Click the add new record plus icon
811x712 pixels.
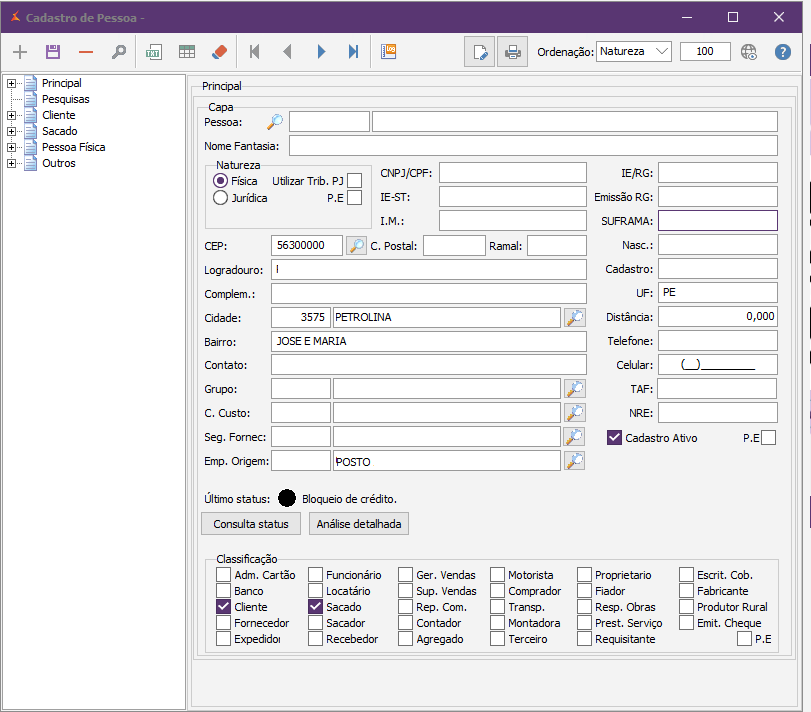tap(20, 52)
